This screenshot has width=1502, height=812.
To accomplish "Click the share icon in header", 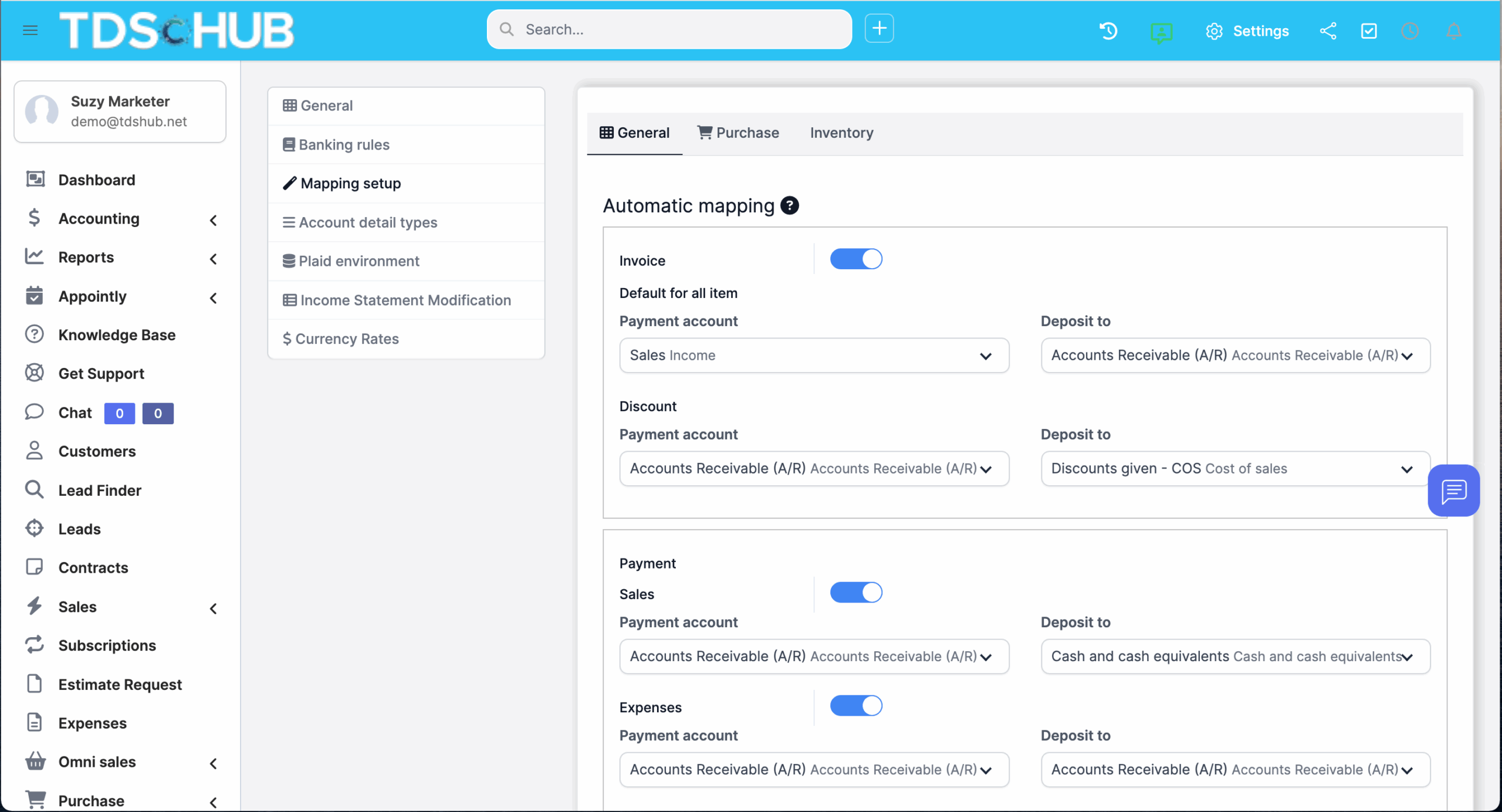I will tap(1328, 31).
